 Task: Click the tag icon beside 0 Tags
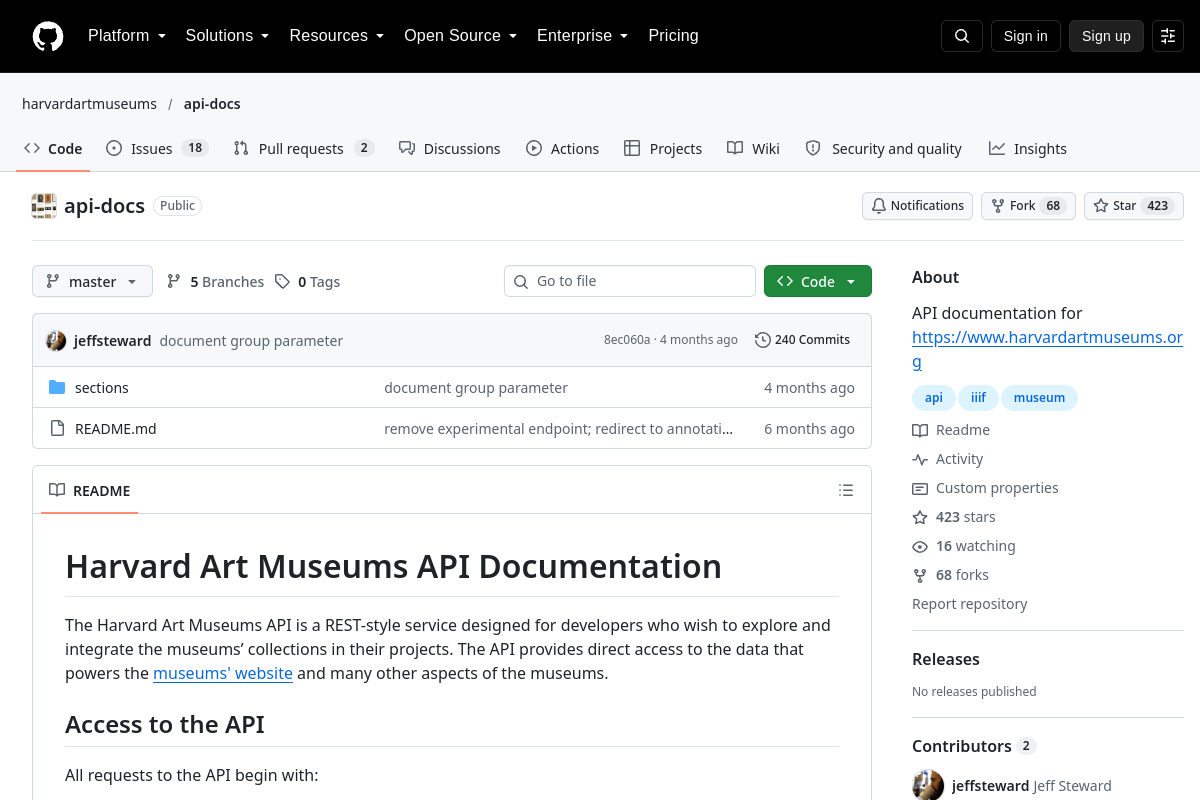(283, 282)
